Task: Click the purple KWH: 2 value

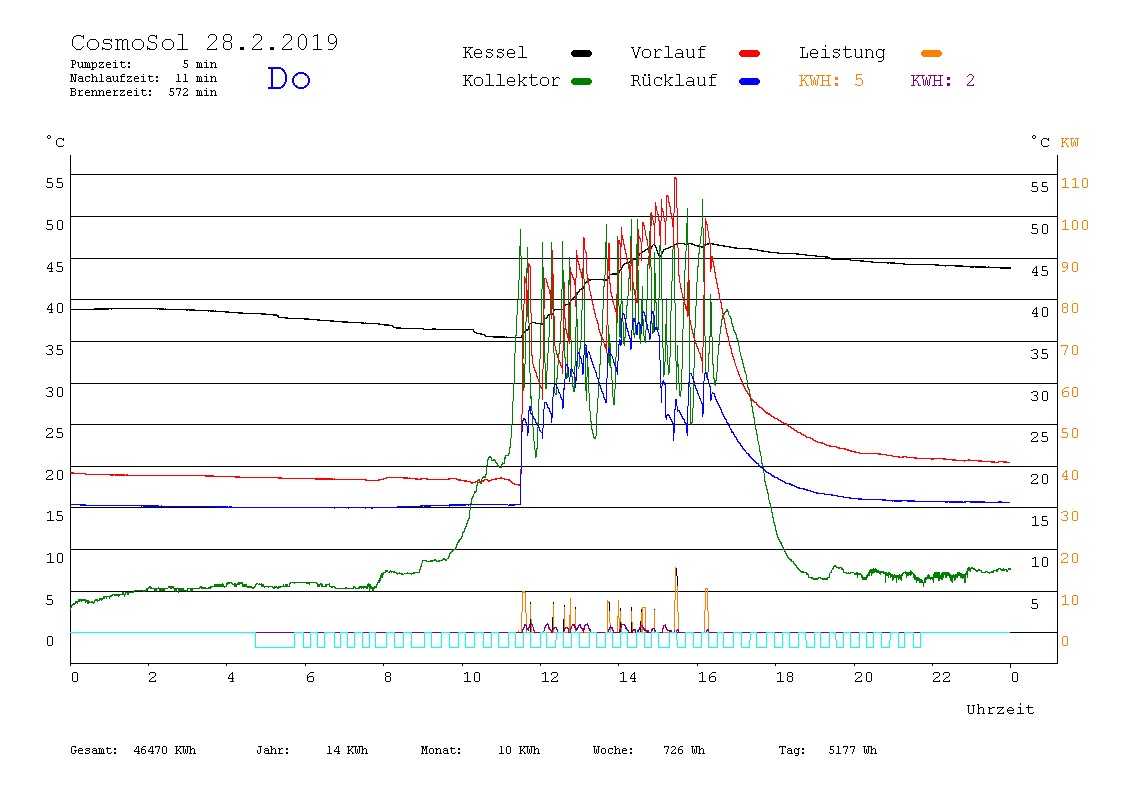Action: 943,81
